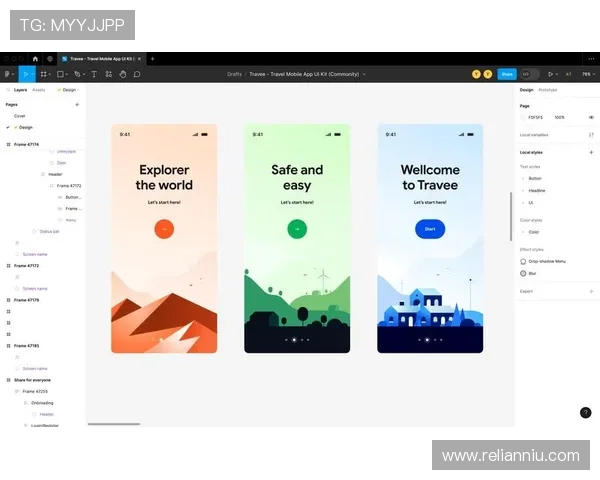Toggle page background color visibility eye
The width and height of the screenshot is (600, 480).
click(x=590, y=117)
